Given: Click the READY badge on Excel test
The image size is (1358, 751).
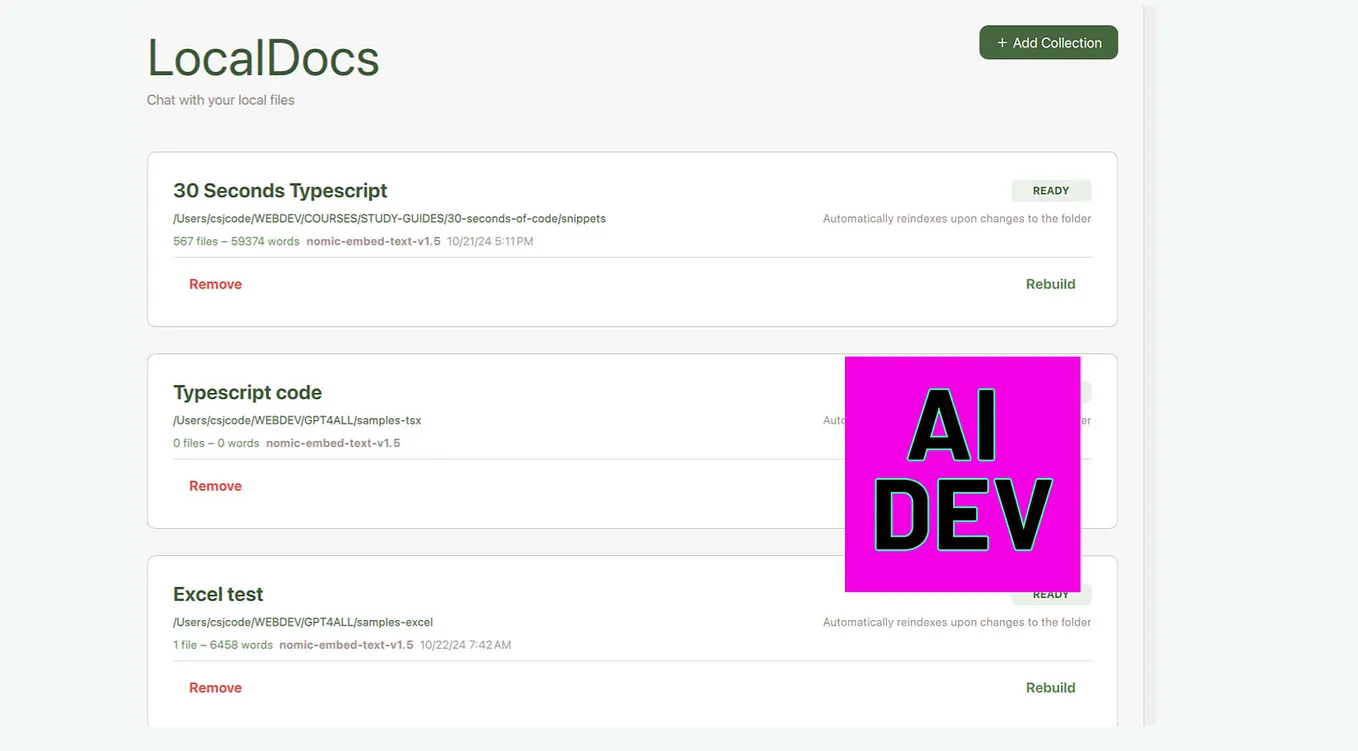Looking at the screenshot, I should [x=1051, y=593].
